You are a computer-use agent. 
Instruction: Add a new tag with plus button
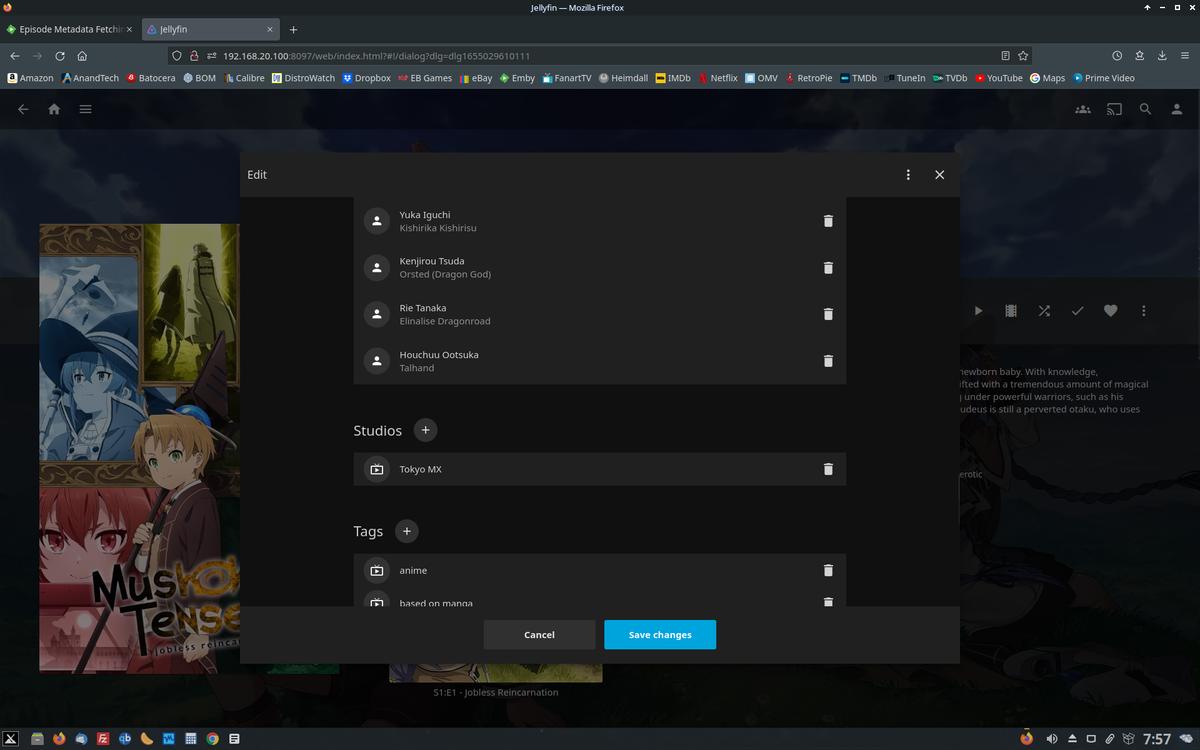click(x=406, y=531)
